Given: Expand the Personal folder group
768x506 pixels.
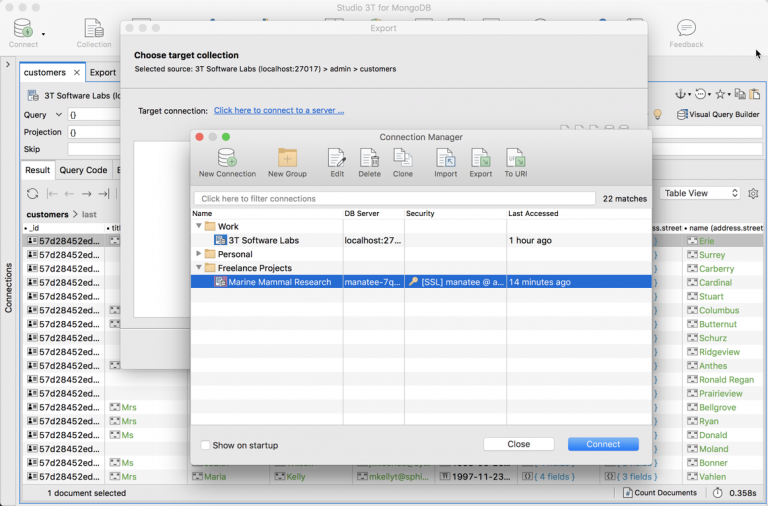Looking at the screenshot, I should click(x=198, y=254).
